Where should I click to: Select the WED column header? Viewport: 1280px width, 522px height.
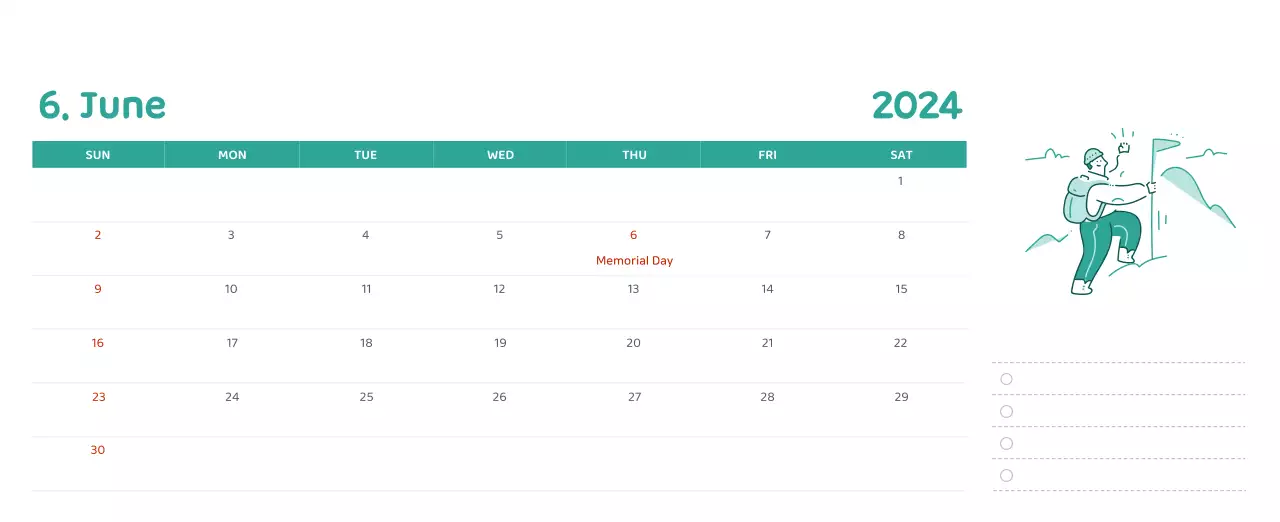point(500,155)
